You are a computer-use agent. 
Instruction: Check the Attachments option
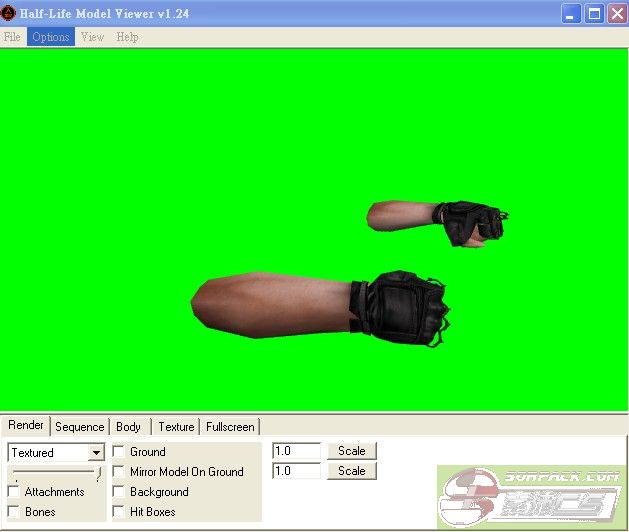coord(14,492)
